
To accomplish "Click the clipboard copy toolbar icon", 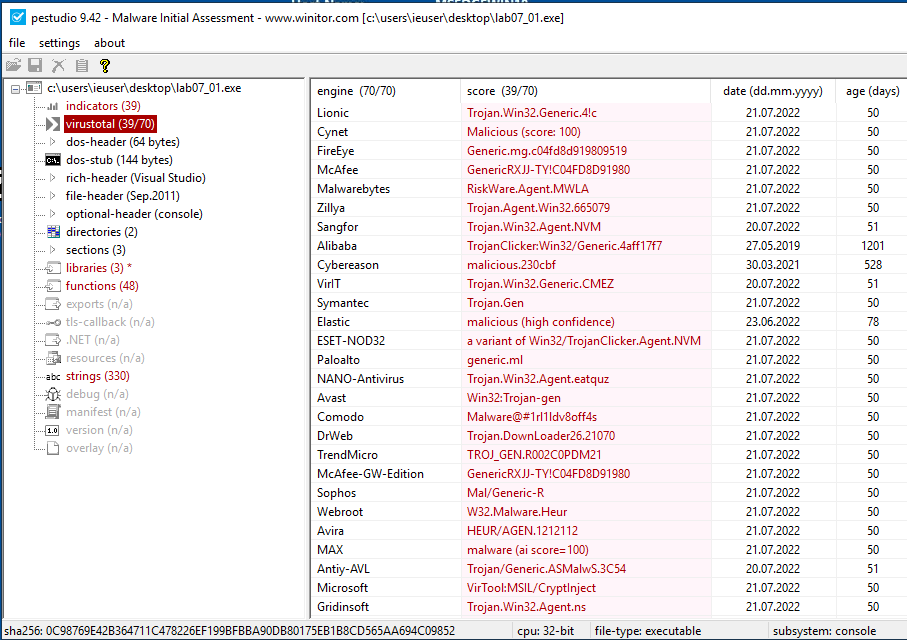I will tap(82, 65).
